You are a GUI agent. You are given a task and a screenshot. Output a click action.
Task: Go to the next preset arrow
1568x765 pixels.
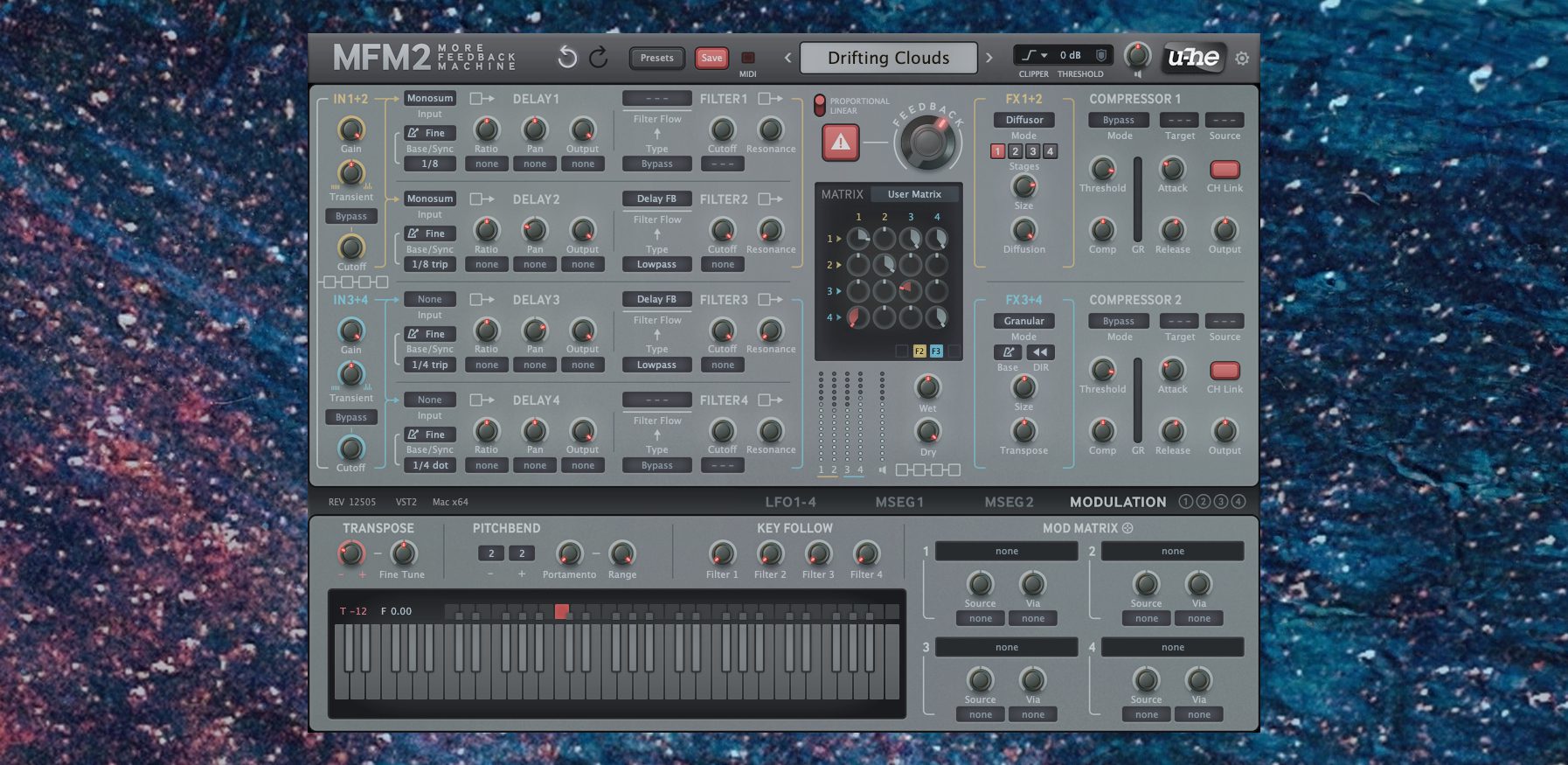[x=989, y=58]
